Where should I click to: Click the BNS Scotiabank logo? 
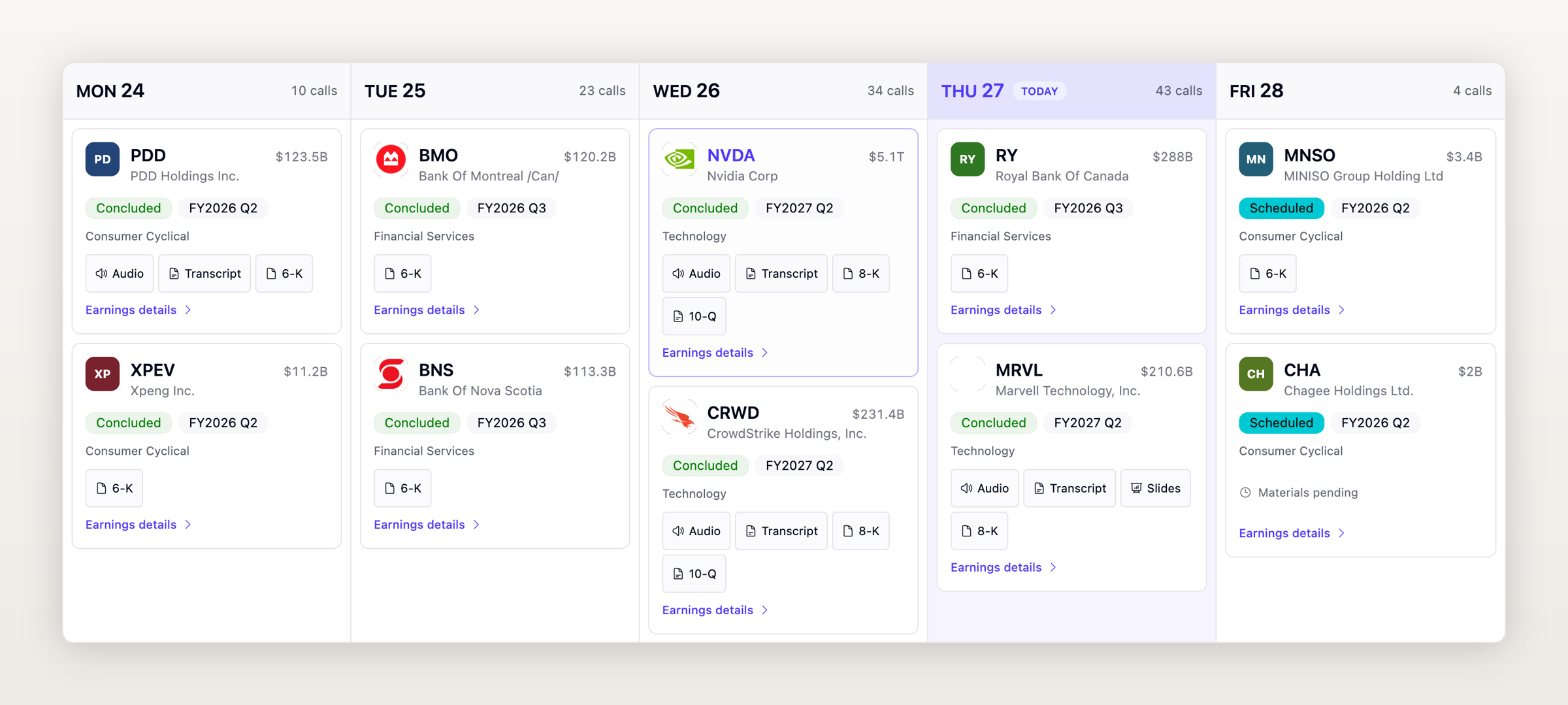coord(391,374)
